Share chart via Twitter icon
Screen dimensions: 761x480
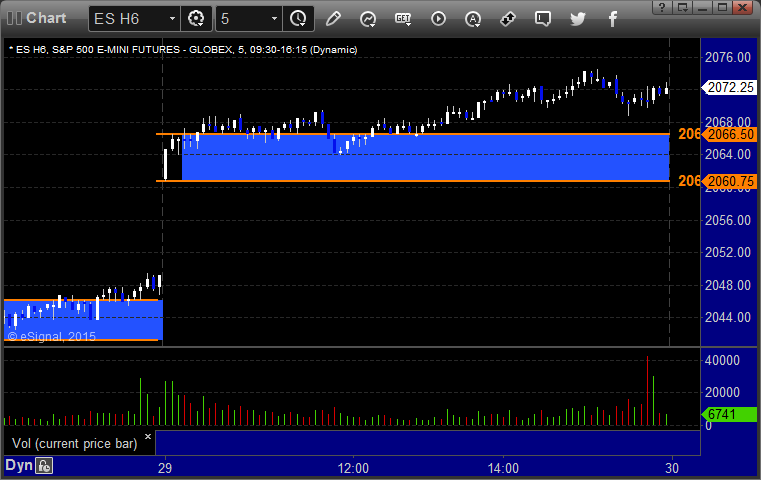tap(578, 19)
